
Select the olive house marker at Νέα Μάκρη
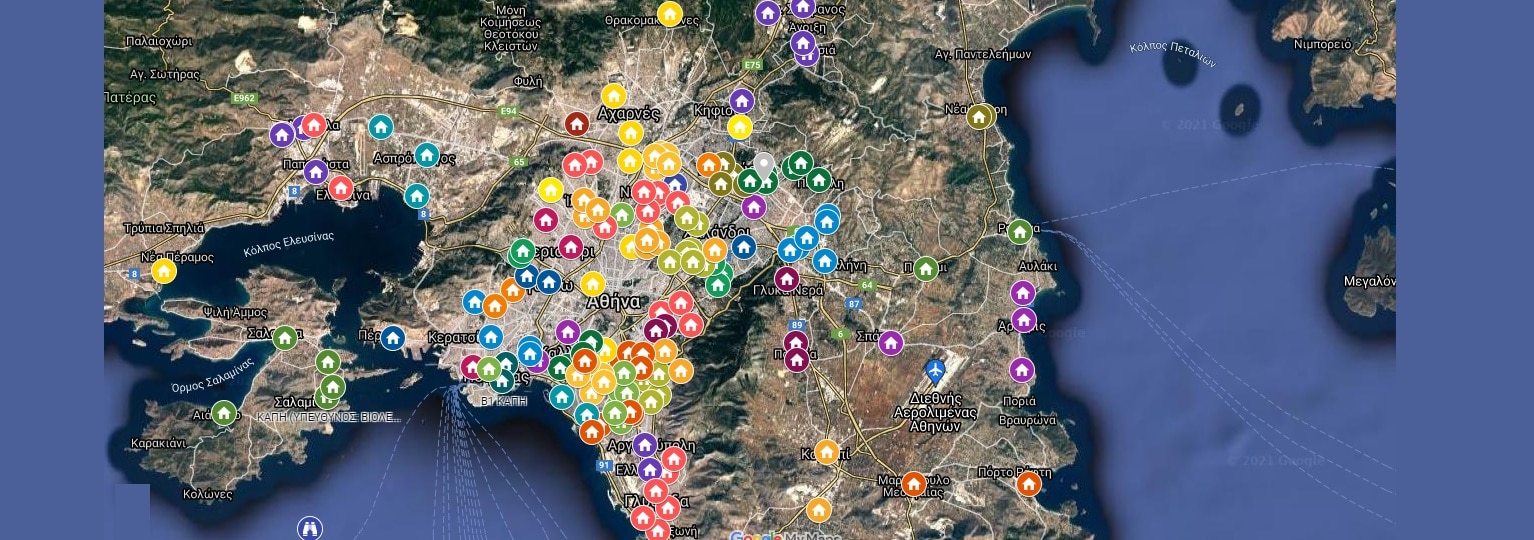pos(979,117)
